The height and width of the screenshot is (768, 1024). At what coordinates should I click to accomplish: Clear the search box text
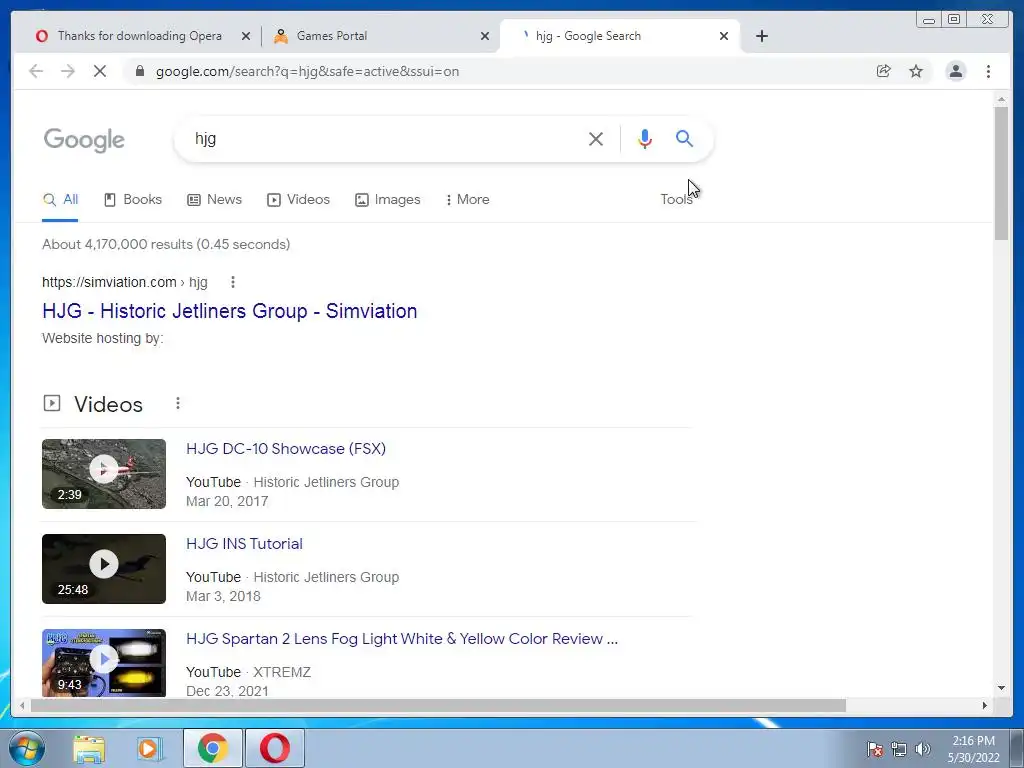pos(596,138)
